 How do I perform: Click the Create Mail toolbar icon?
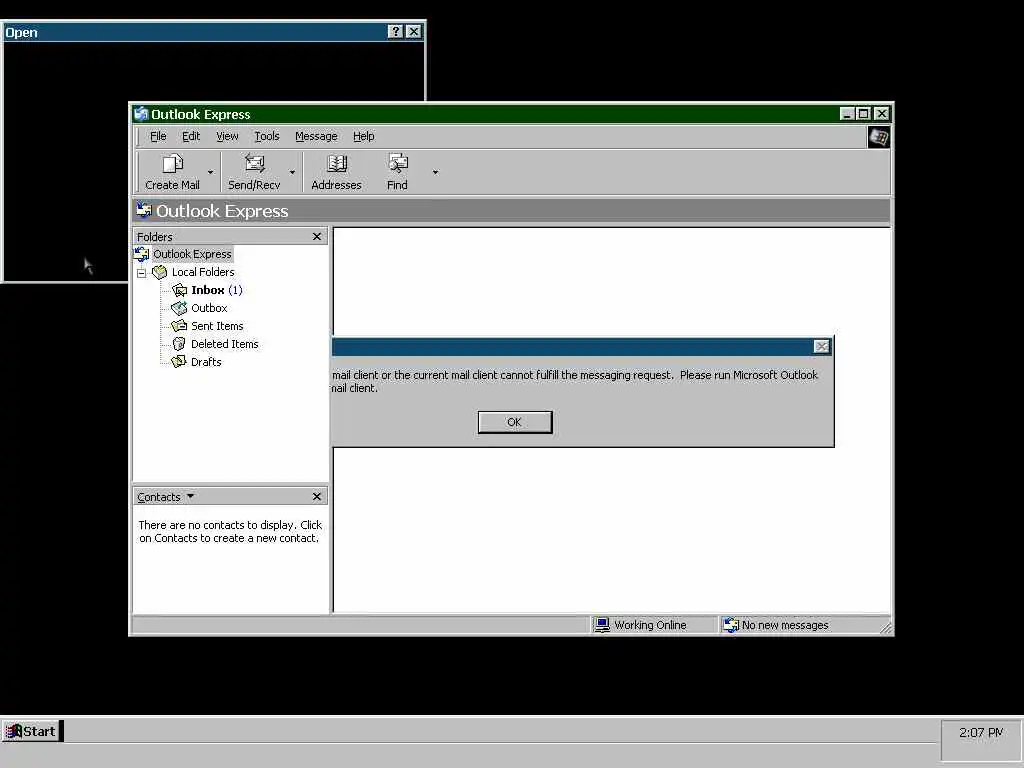point(172,164)
